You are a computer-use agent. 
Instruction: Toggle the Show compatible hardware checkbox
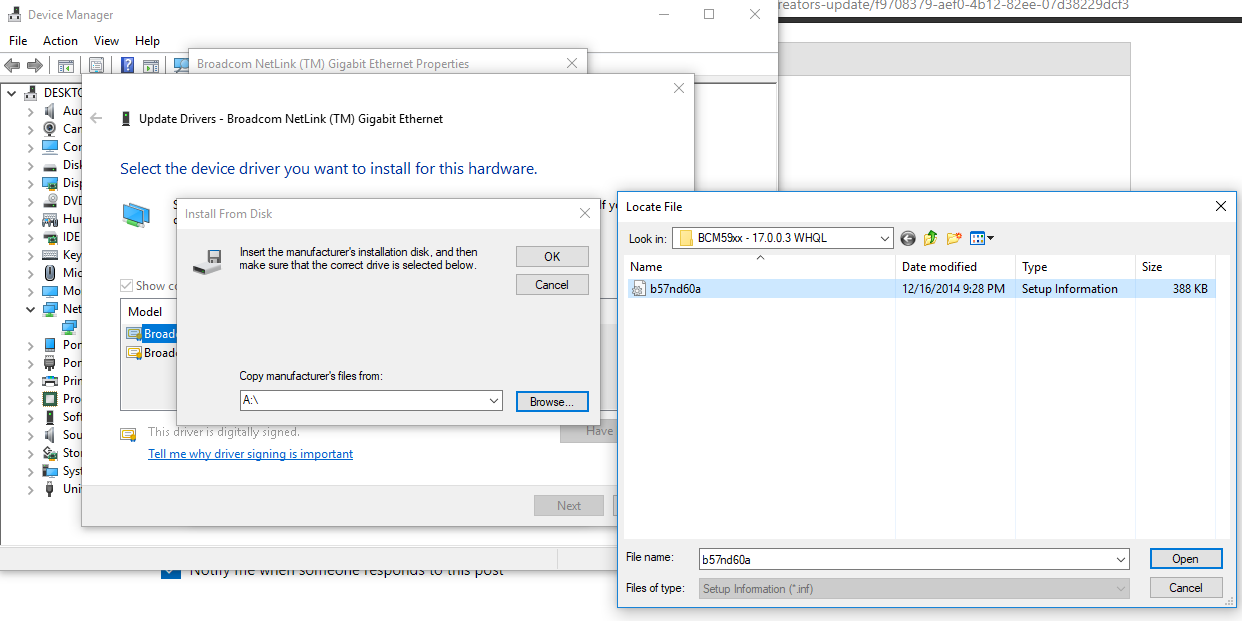(x=127, y=286)
